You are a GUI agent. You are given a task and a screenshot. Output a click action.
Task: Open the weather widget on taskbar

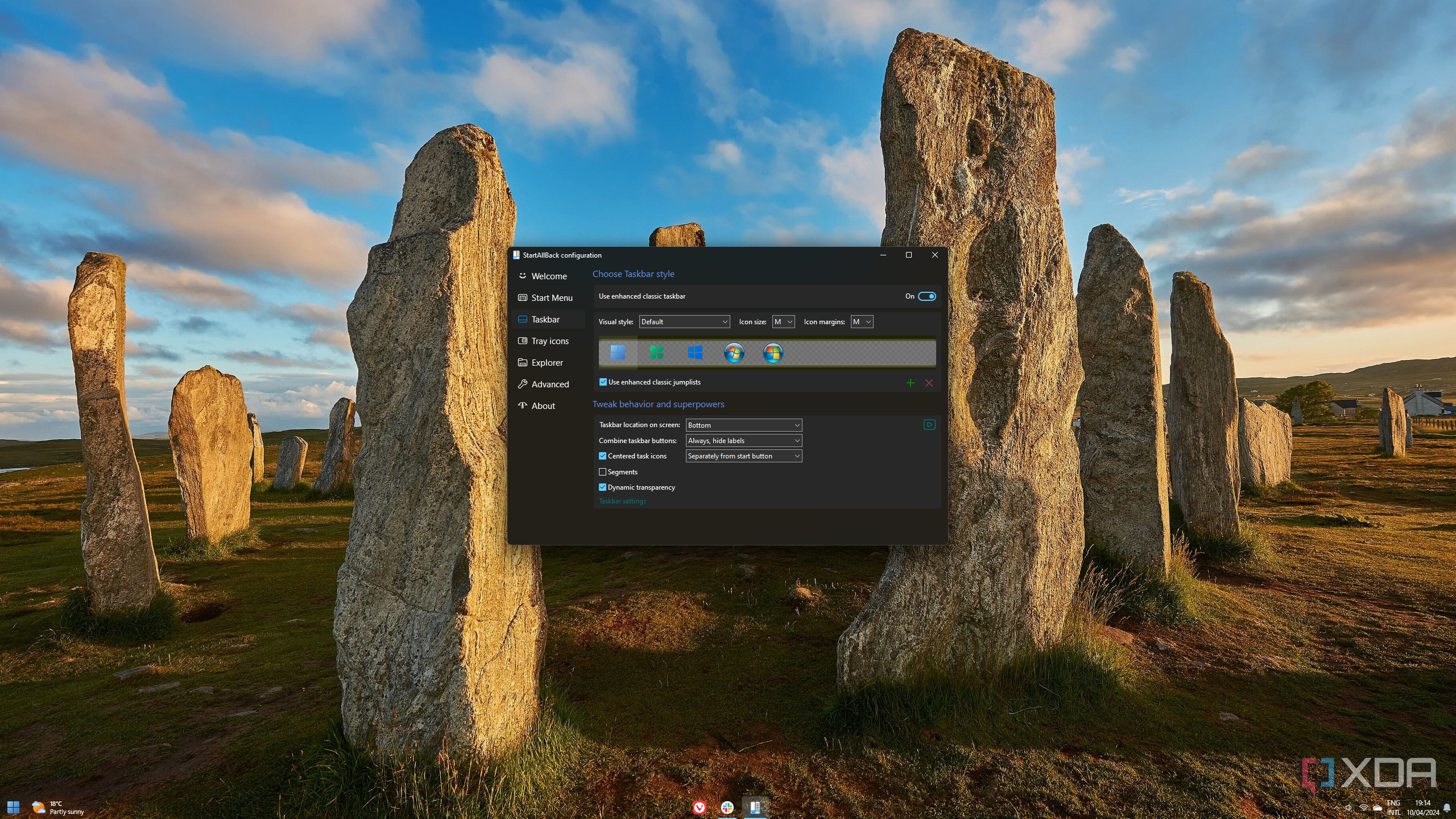(x=58, y=808)
